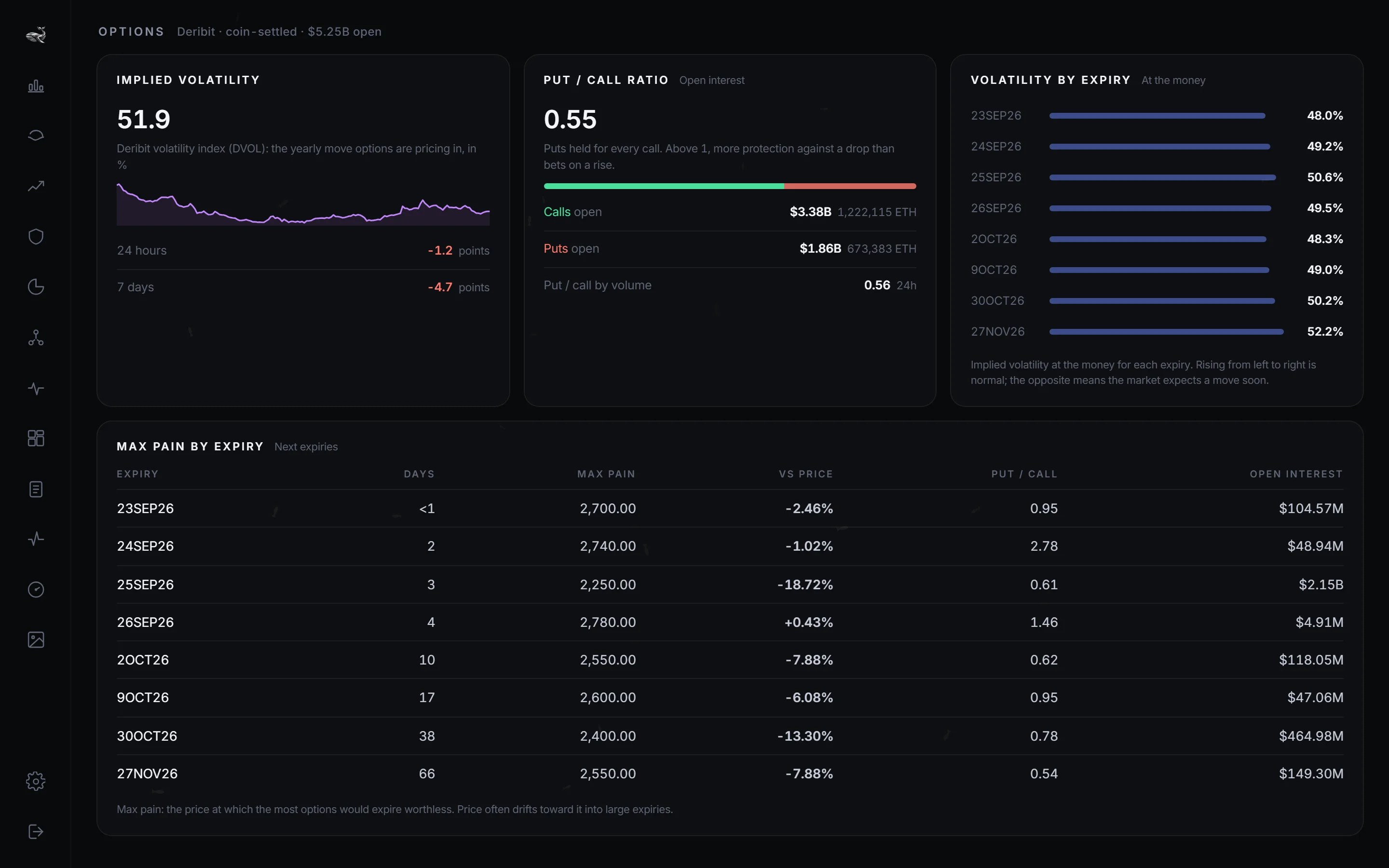Open the shield icon section
The image size is (1389, 868).
click(x=36, y=236)
